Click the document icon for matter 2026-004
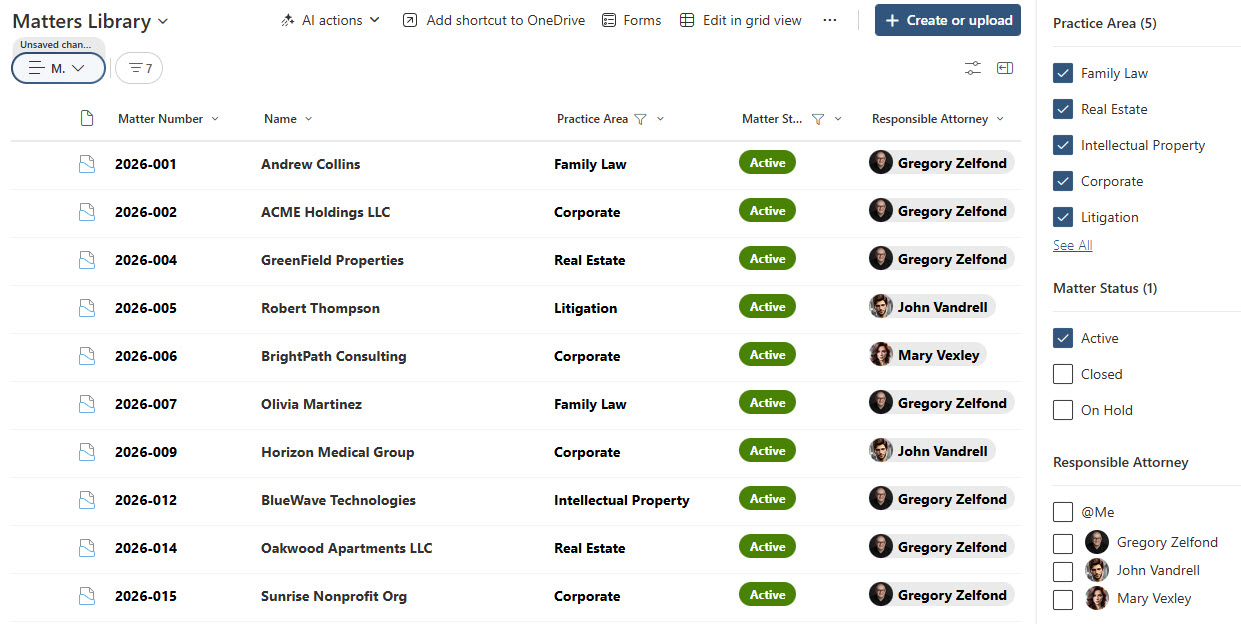This screenshot has height=624, width=1241. tap(86, 259)
